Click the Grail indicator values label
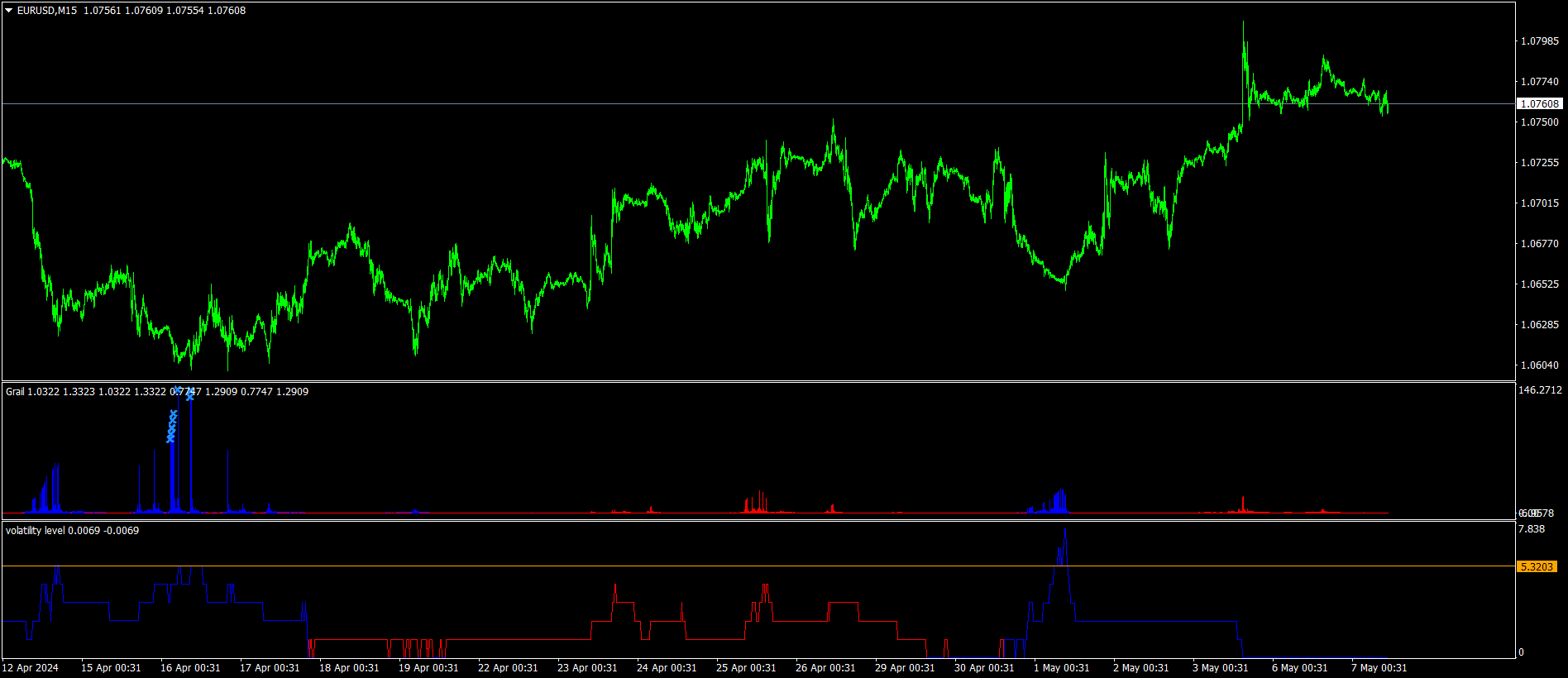Viewport: 1568px width, 678px height. click(x=157, y=392)
